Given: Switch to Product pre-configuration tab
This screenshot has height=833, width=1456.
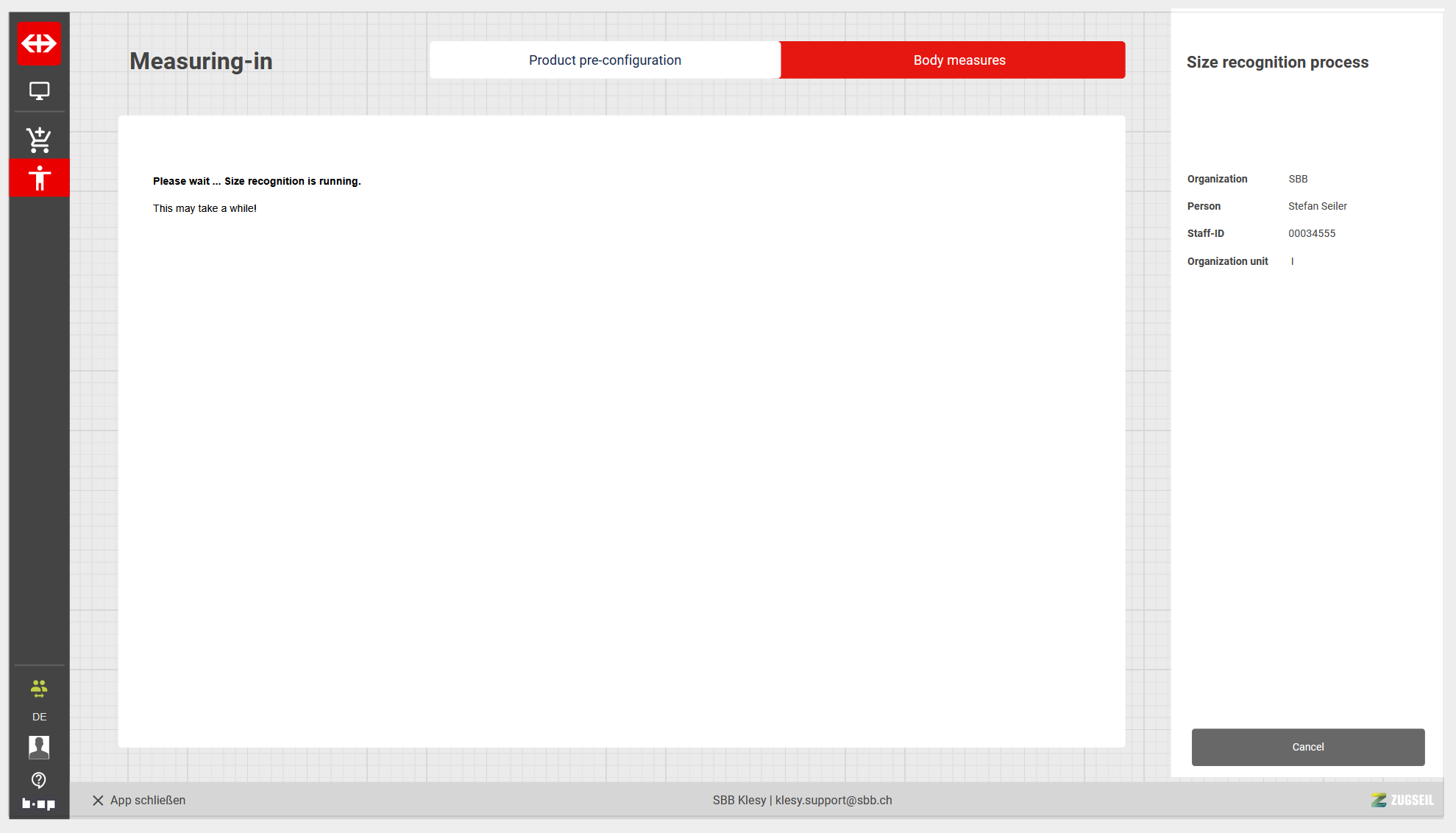Looking at the screenshot, I should (605, 60).
